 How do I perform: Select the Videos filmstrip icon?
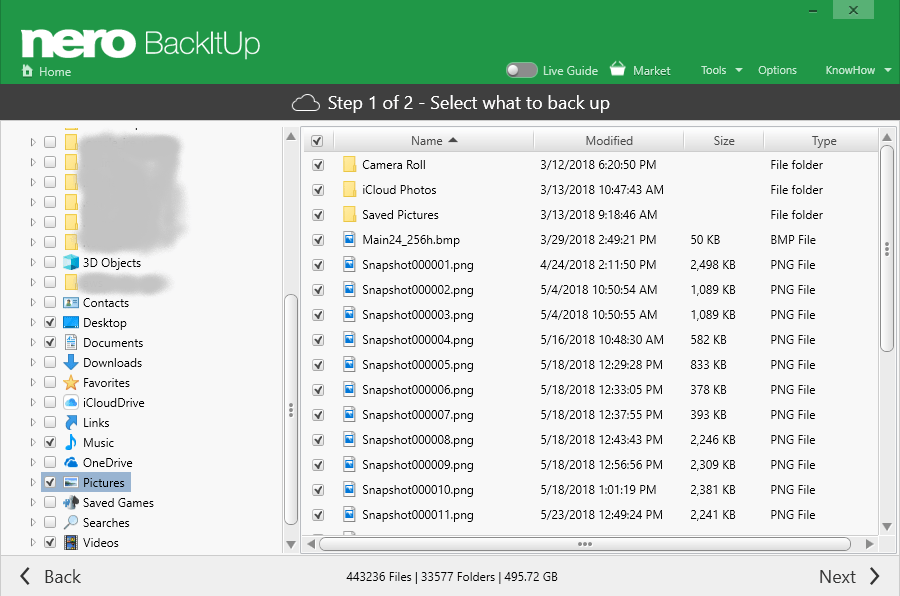coord(71,543)
